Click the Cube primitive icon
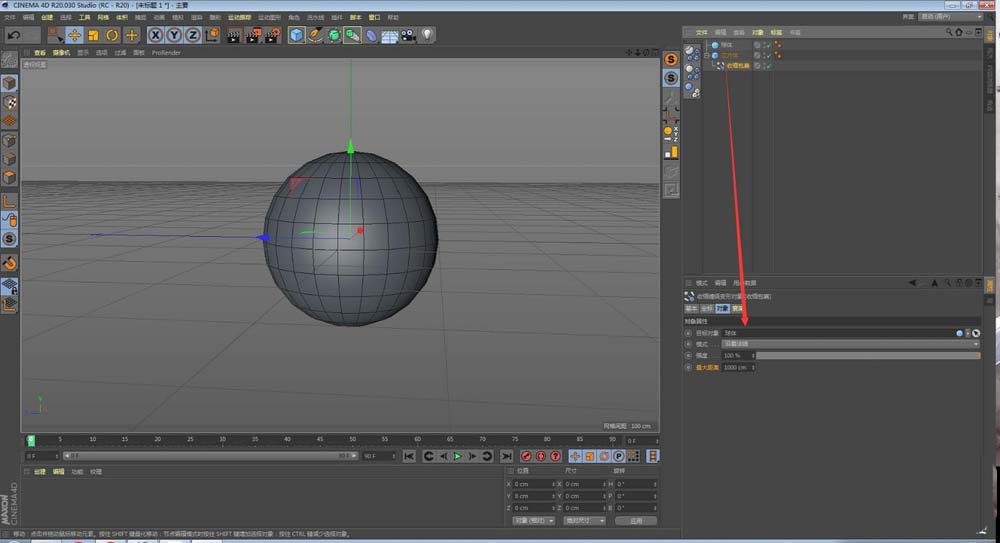1000x543 pixels. click(x=297, y=35)
